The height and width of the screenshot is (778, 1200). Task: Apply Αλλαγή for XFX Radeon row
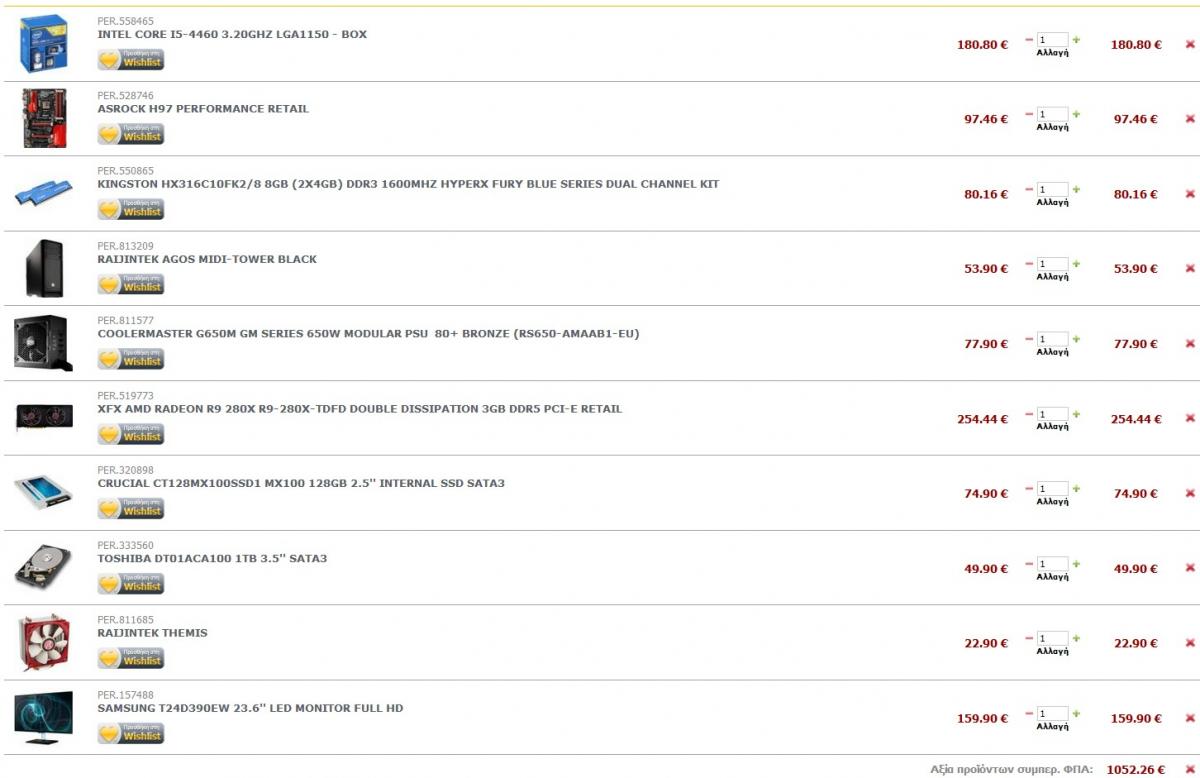pyautogui.click(x=1053, y=427)
